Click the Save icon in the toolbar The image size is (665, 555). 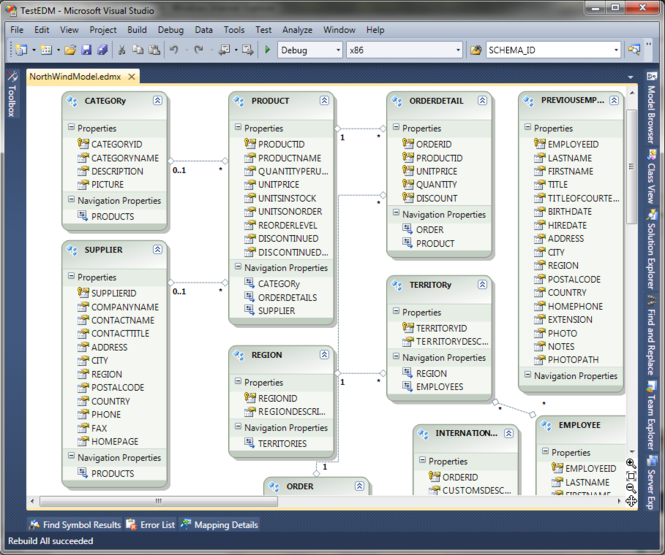coord(86,50)
